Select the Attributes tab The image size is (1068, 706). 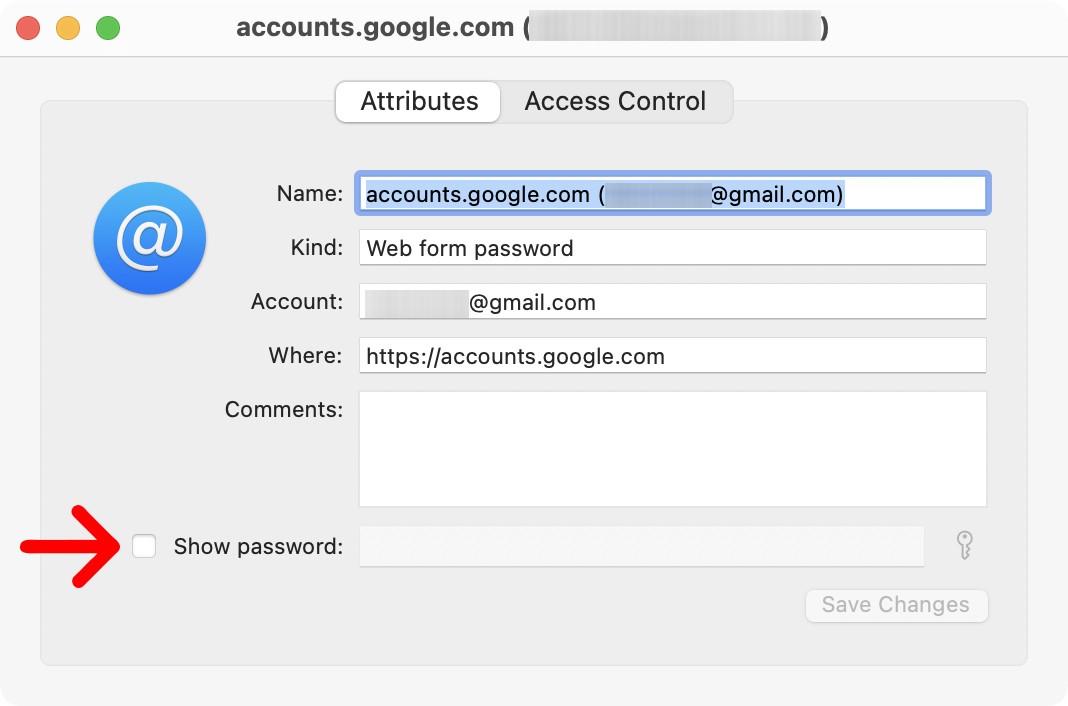pos(419,102)
